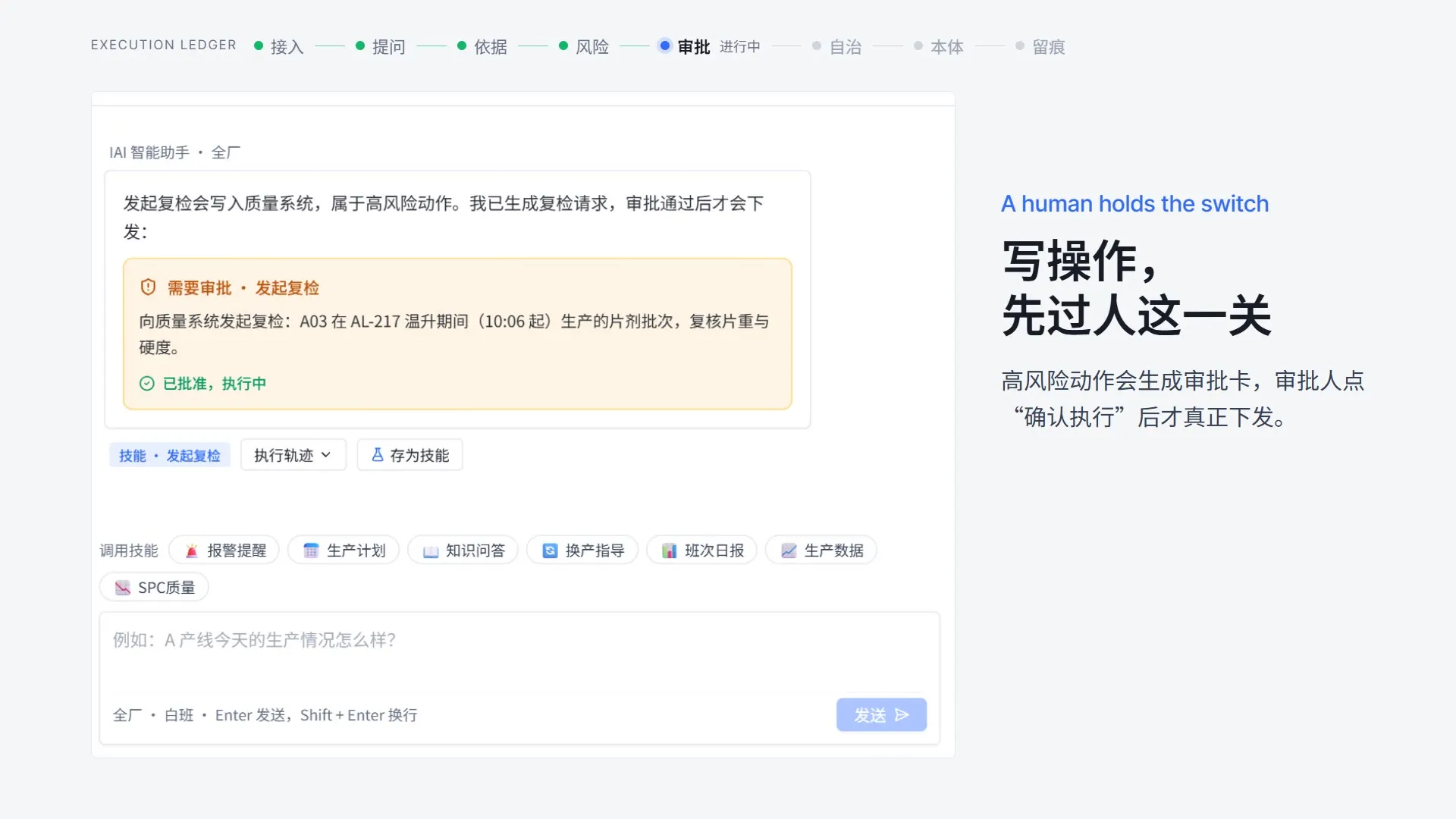Click the EXECUTION LEDGER label

coord(164,45)
